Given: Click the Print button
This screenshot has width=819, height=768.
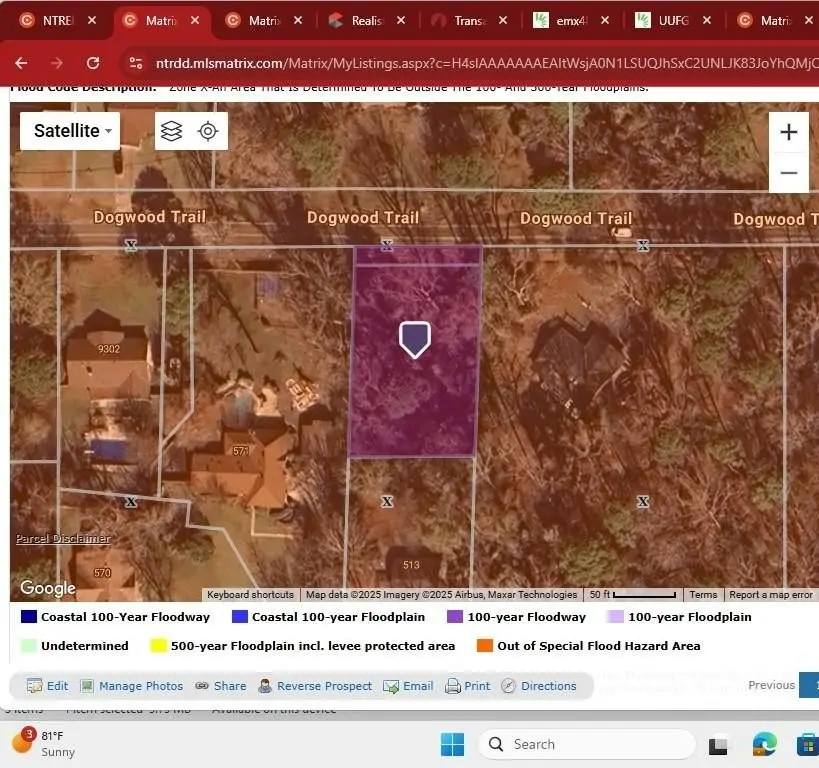Looking at the screenshot, I should tap(467, 686).
